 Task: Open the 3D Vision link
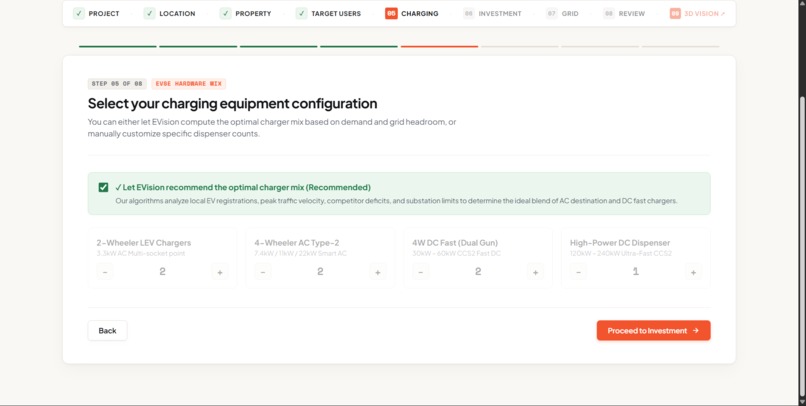click(x=698, y=13)
